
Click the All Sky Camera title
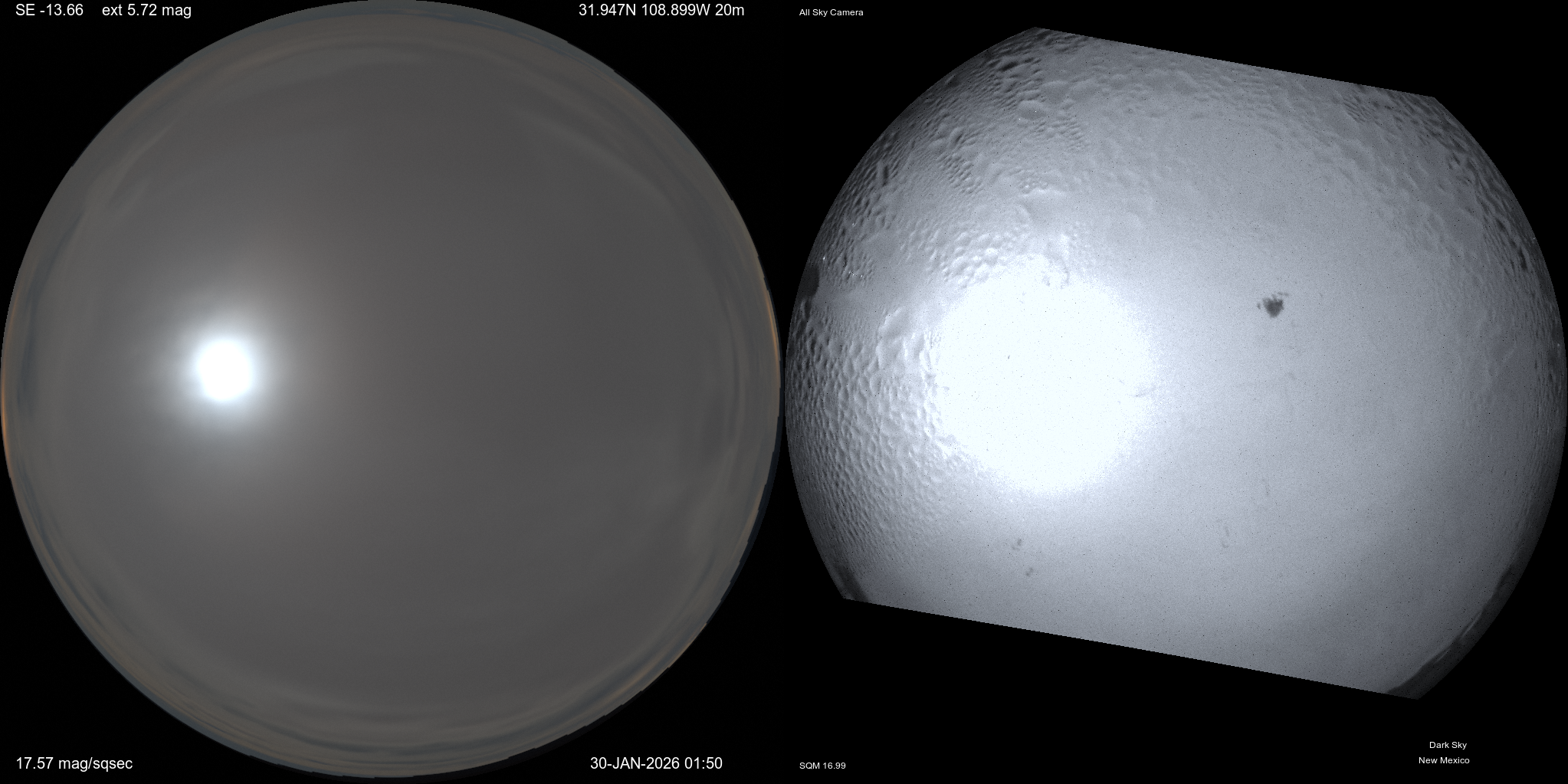click(831, 12)
